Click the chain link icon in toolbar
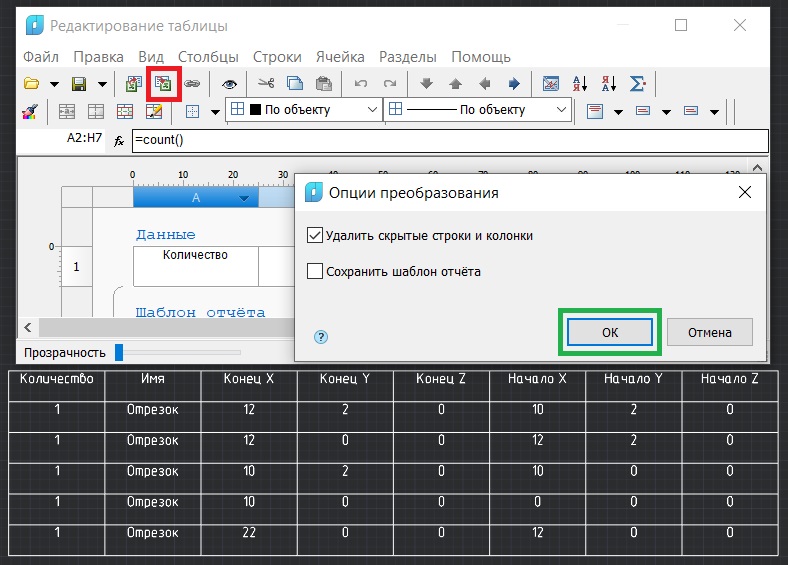 coord(192,84)
